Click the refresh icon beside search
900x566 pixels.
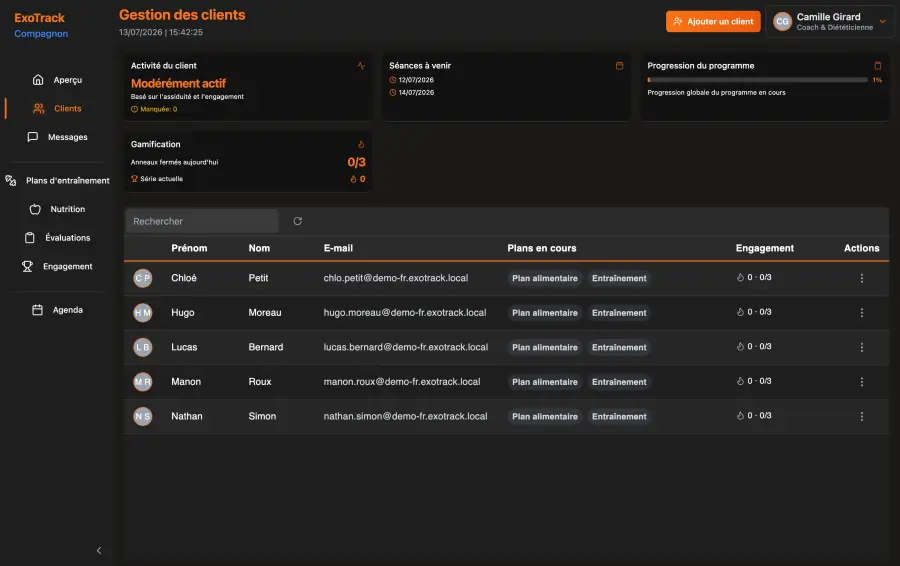pyautogui.click(x=297, y=221)
